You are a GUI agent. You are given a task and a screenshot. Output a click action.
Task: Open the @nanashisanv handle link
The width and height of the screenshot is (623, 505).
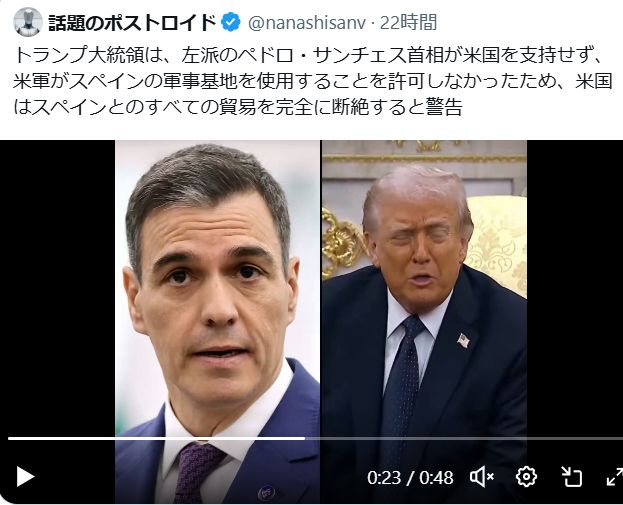point(307,23)
